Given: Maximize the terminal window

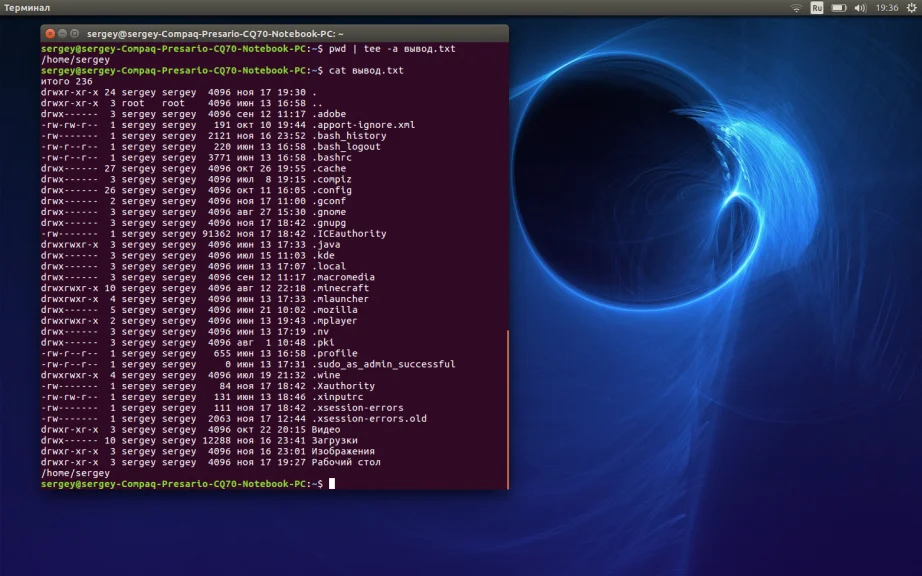Looking at the screenshot, I should coord(76,33).
